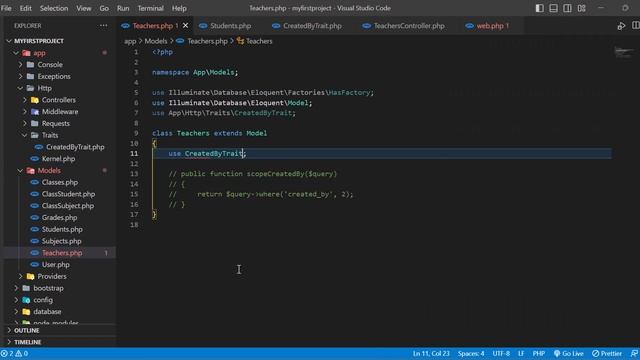Open Grades.php in the explorer

coord(59,218)
